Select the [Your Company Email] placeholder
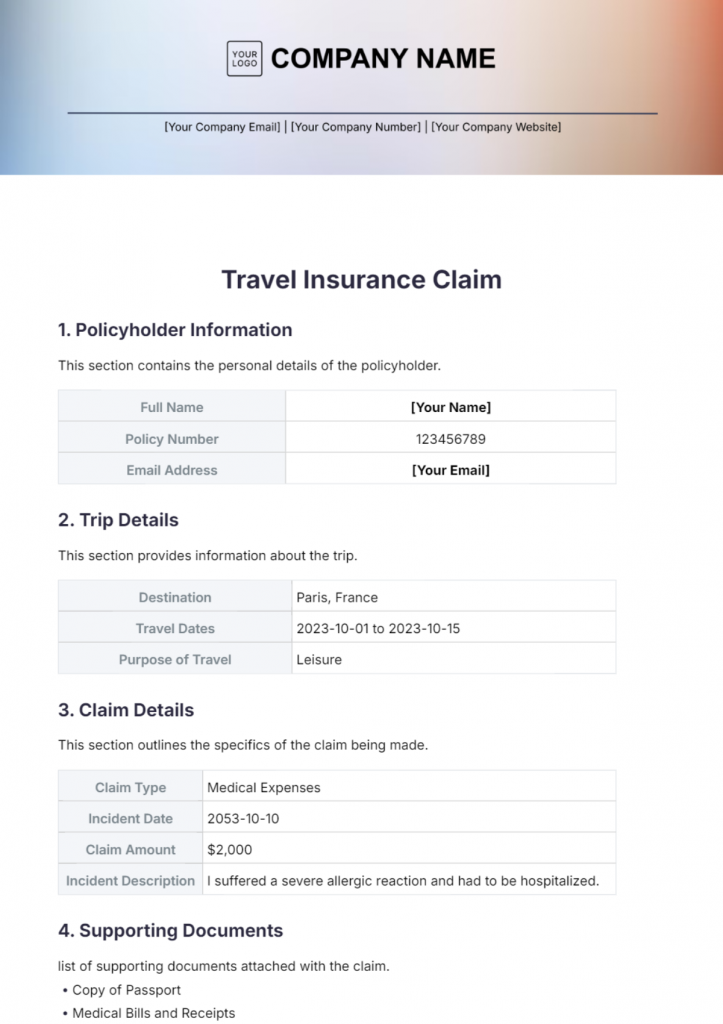 pyautogui.click(x=222, y=127)
